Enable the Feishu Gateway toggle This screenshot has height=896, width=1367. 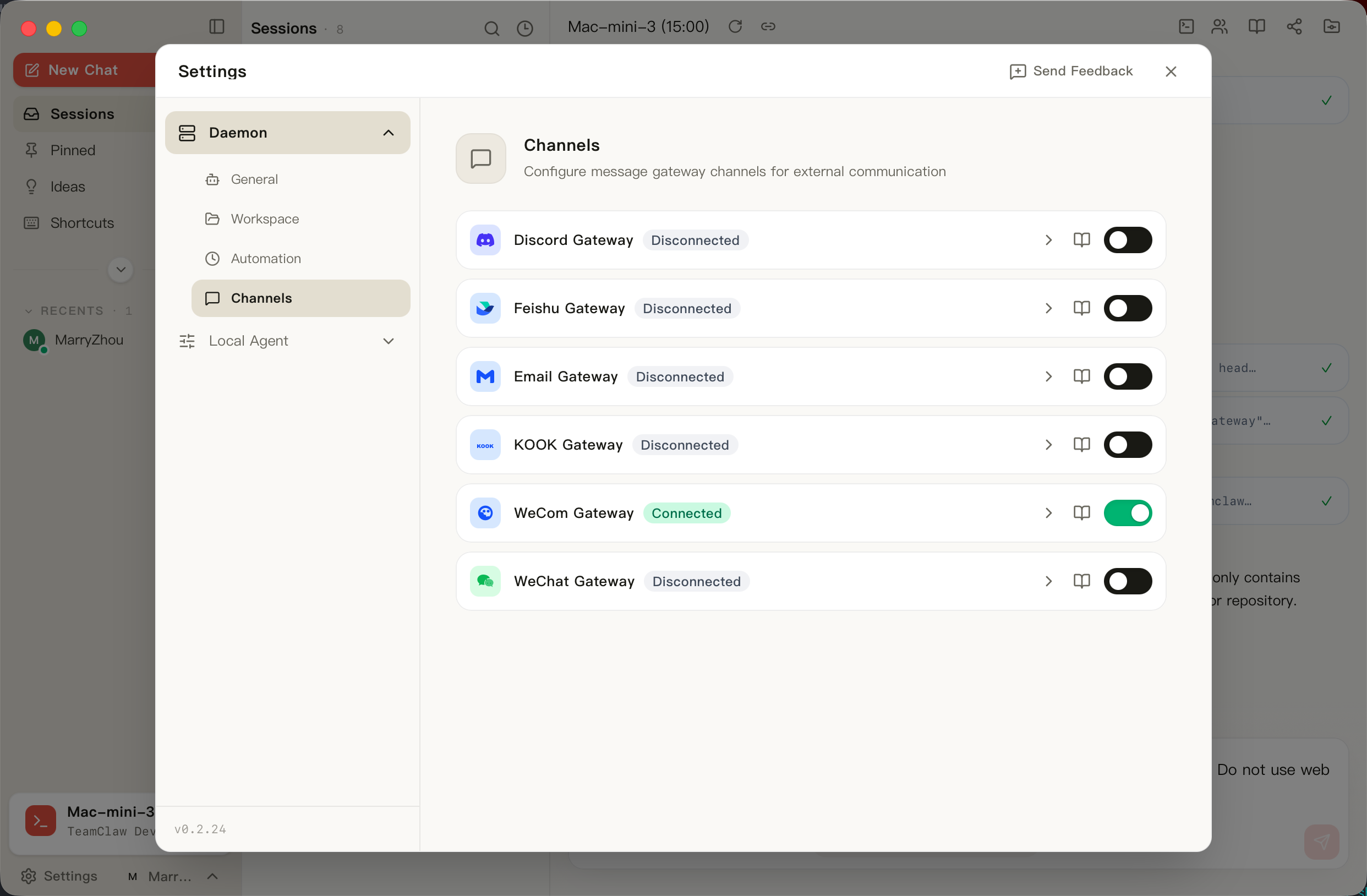pos(1128,308)
